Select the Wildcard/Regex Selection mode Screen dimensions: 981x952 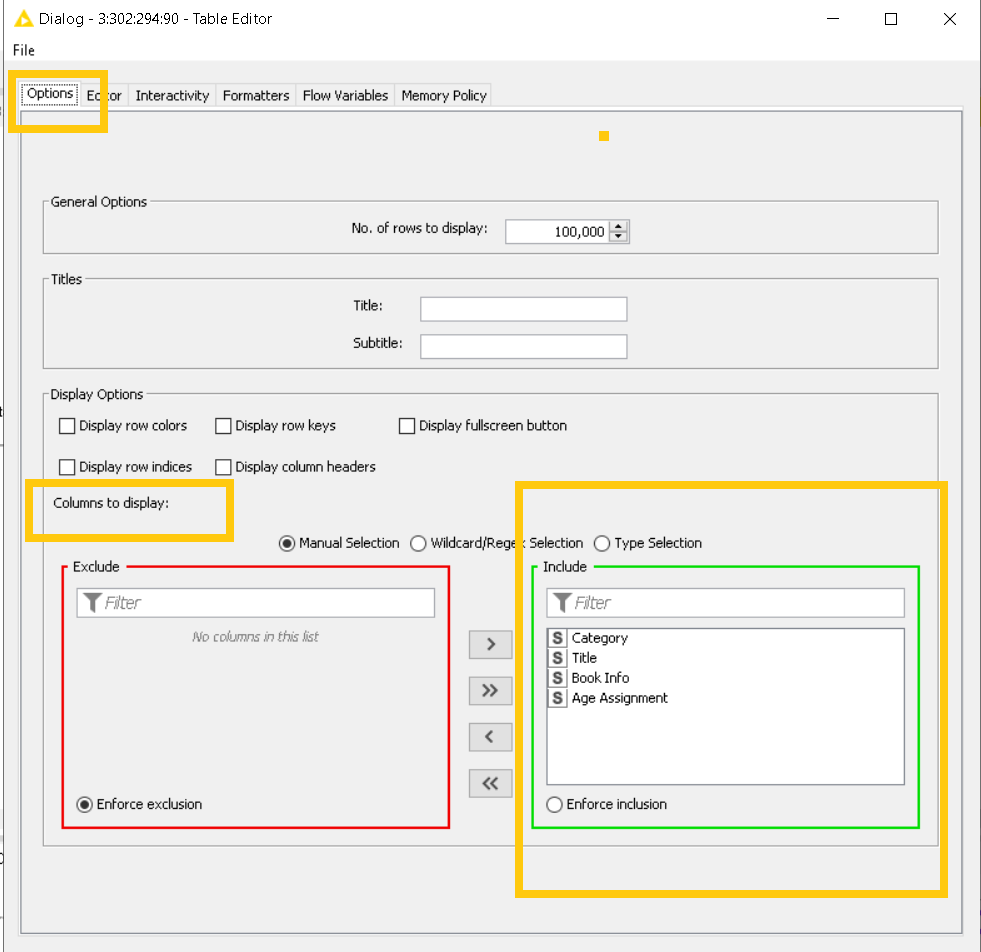pyautogui.click(x=418, y=543)
